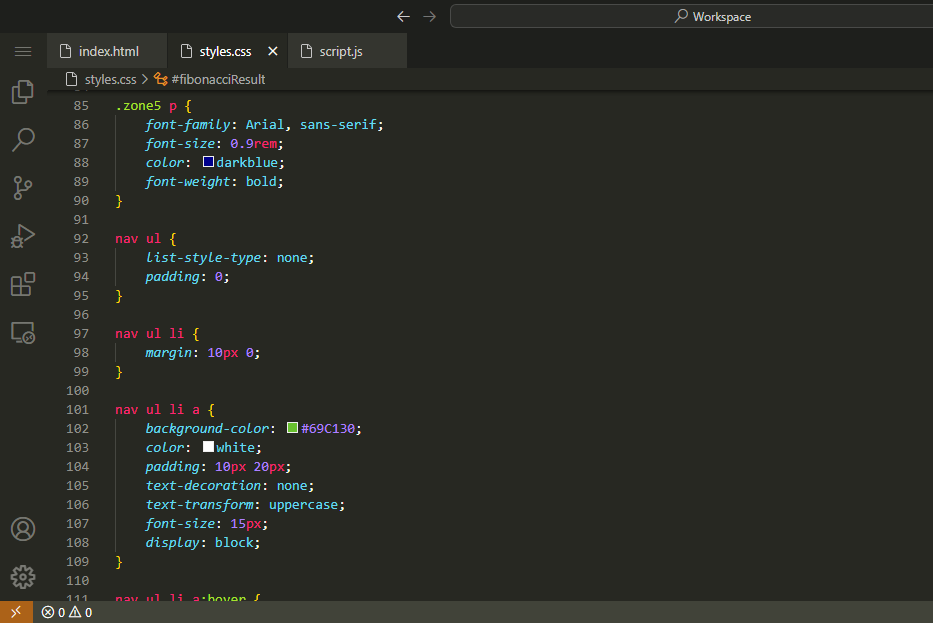
Task: Open the Source Control view
Action: [x=23, y=187]
